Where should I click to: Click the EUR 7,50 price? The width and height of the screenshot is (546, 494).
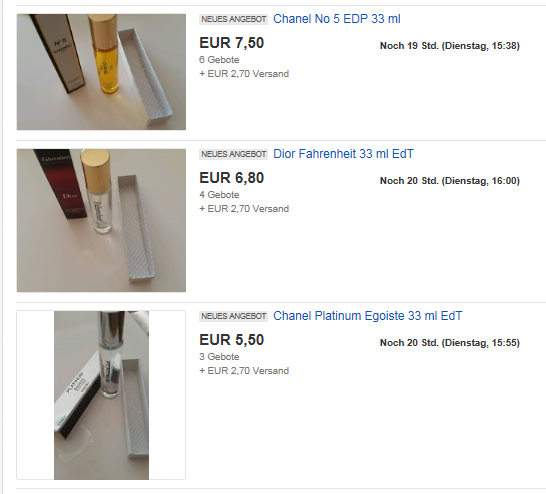232,43
